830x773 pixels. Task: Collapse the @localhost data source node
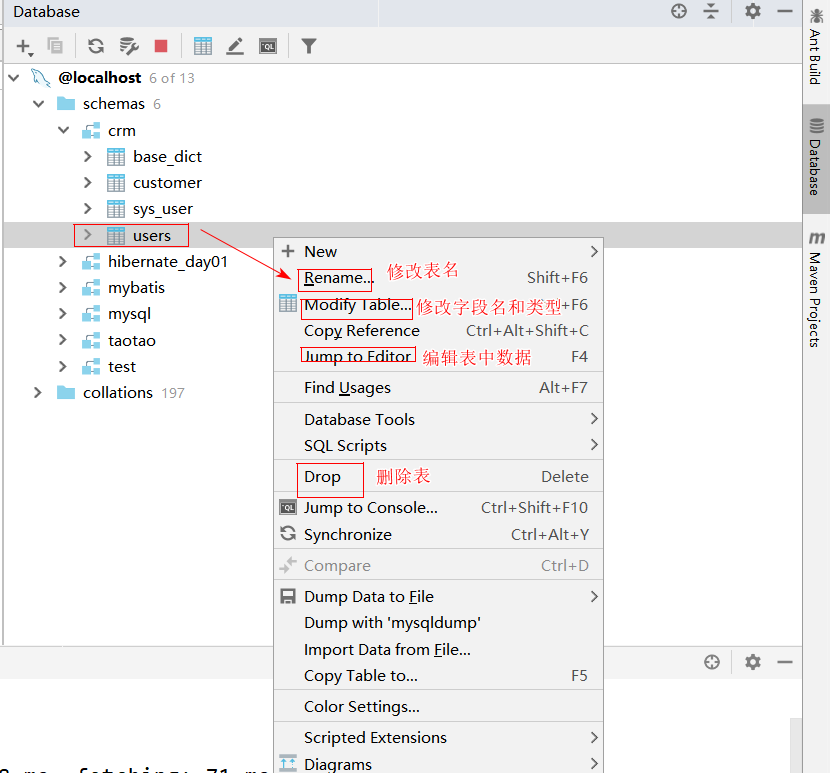point(14,78)
